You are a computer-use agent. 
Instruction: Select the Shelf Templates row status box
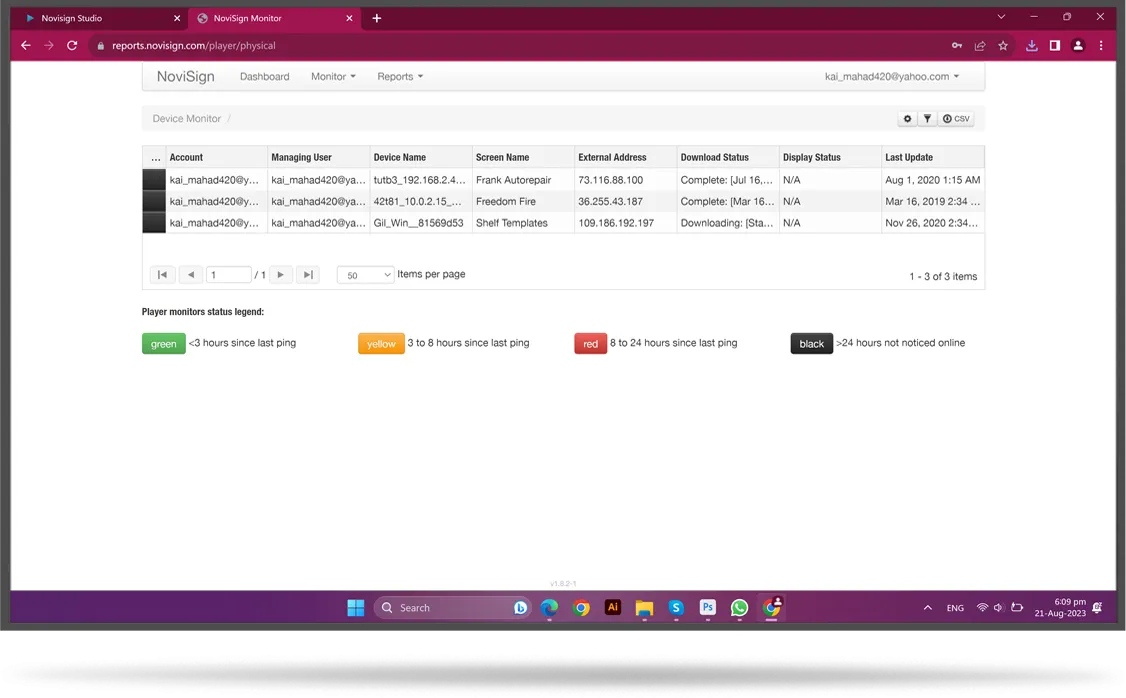[153, 222]
